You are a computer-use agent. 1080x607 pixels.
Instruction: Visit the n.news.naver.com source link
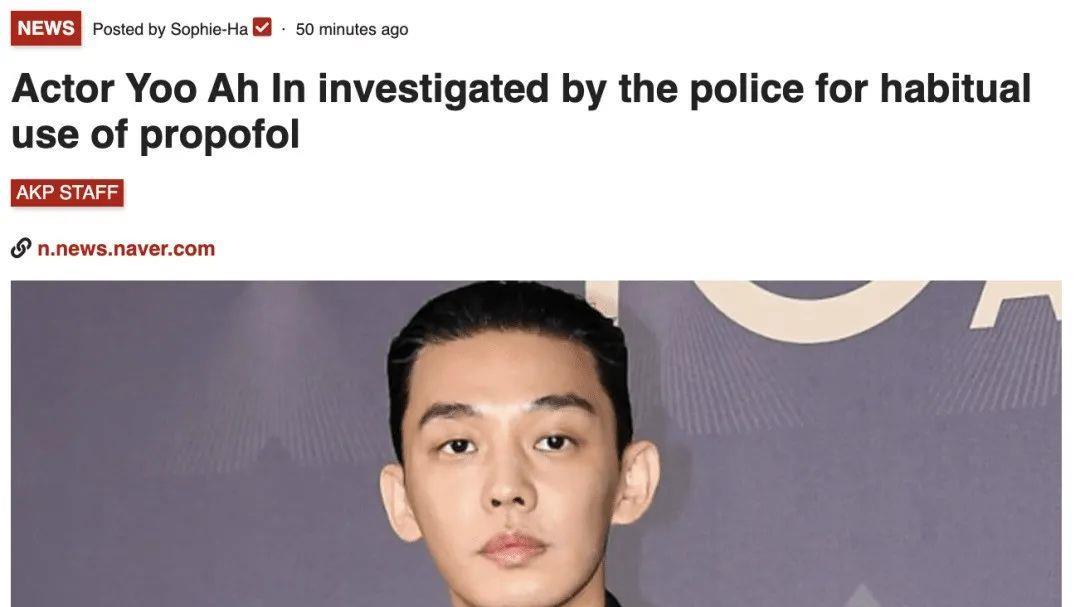126,248
